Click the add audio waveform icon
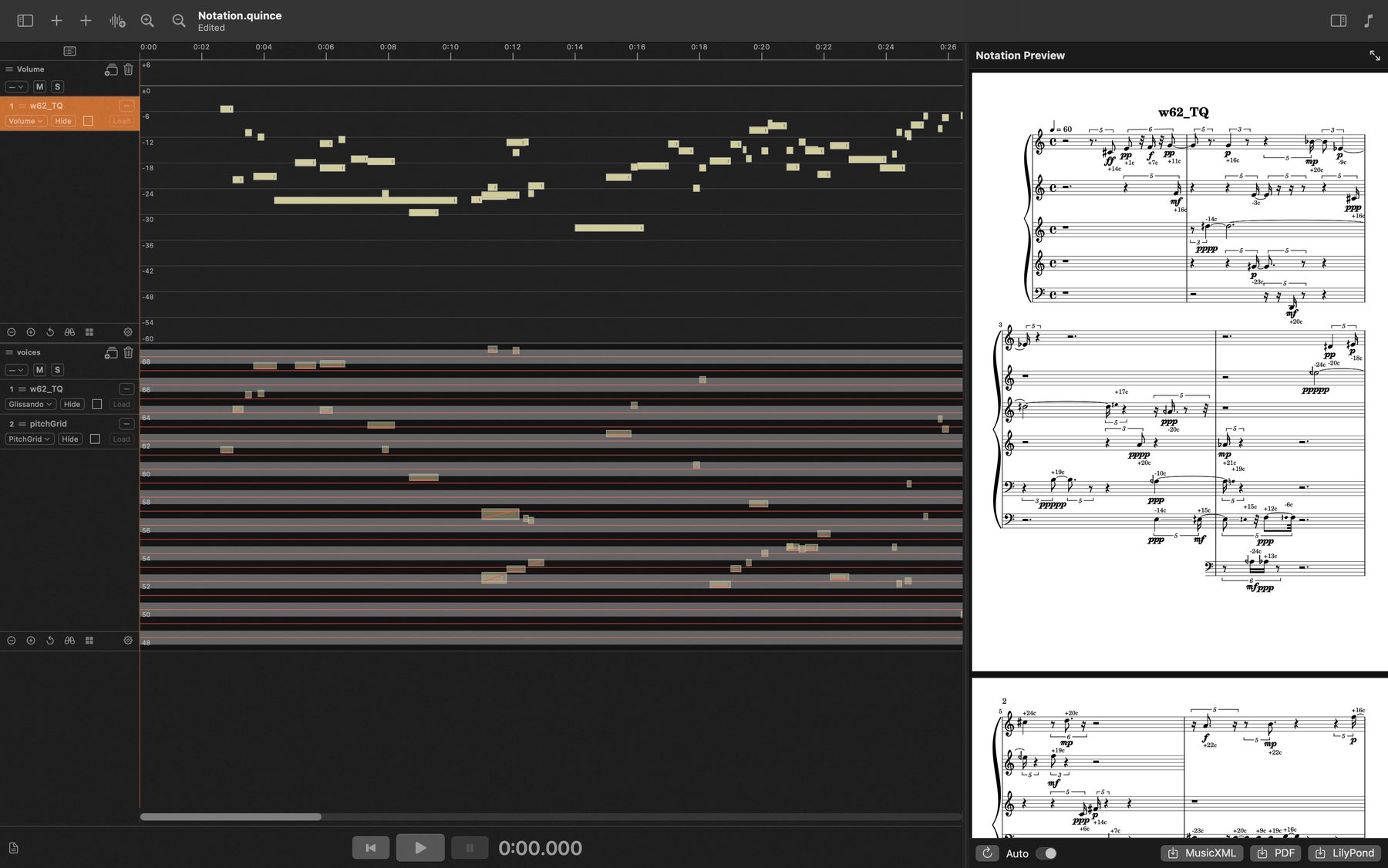 [116, 21]
